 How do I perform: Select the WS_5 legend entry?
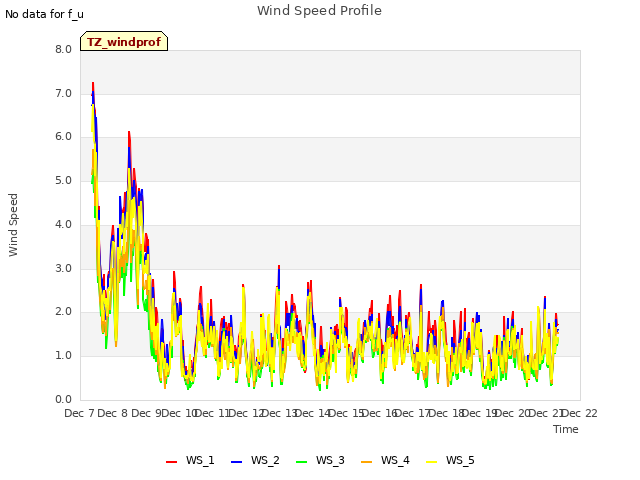450,460
